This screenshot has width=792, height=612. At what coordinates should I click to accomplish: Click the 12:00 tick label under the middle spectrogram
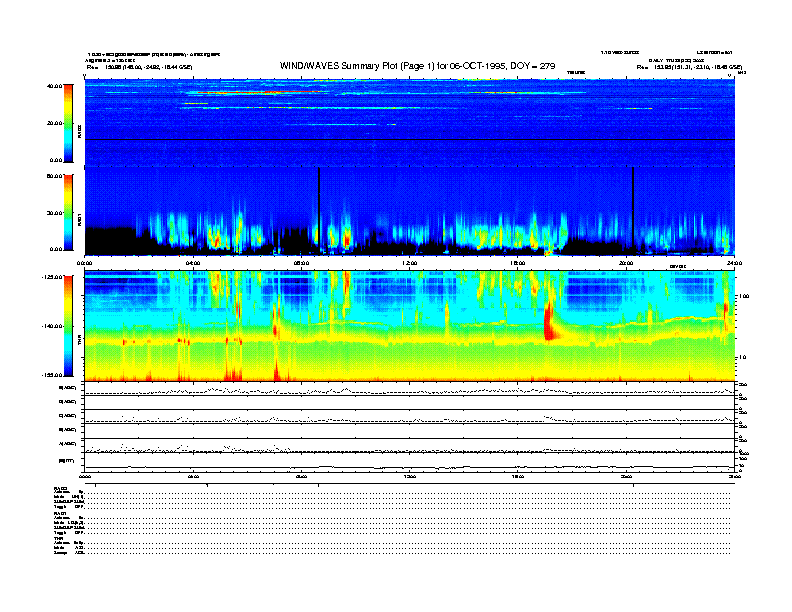click(410, 263)
